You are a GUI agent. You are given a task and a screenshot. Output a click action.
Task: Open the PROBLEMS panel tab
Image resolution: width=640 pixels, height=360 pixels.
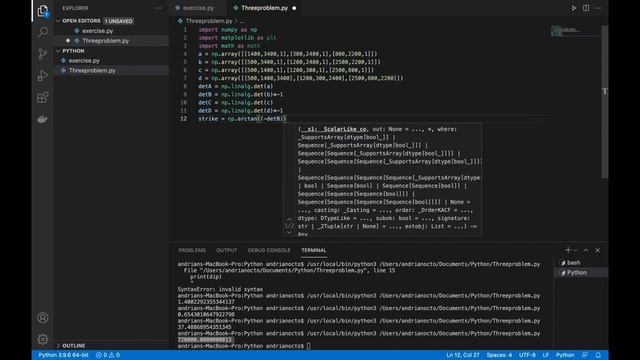[x=192, y=250]
